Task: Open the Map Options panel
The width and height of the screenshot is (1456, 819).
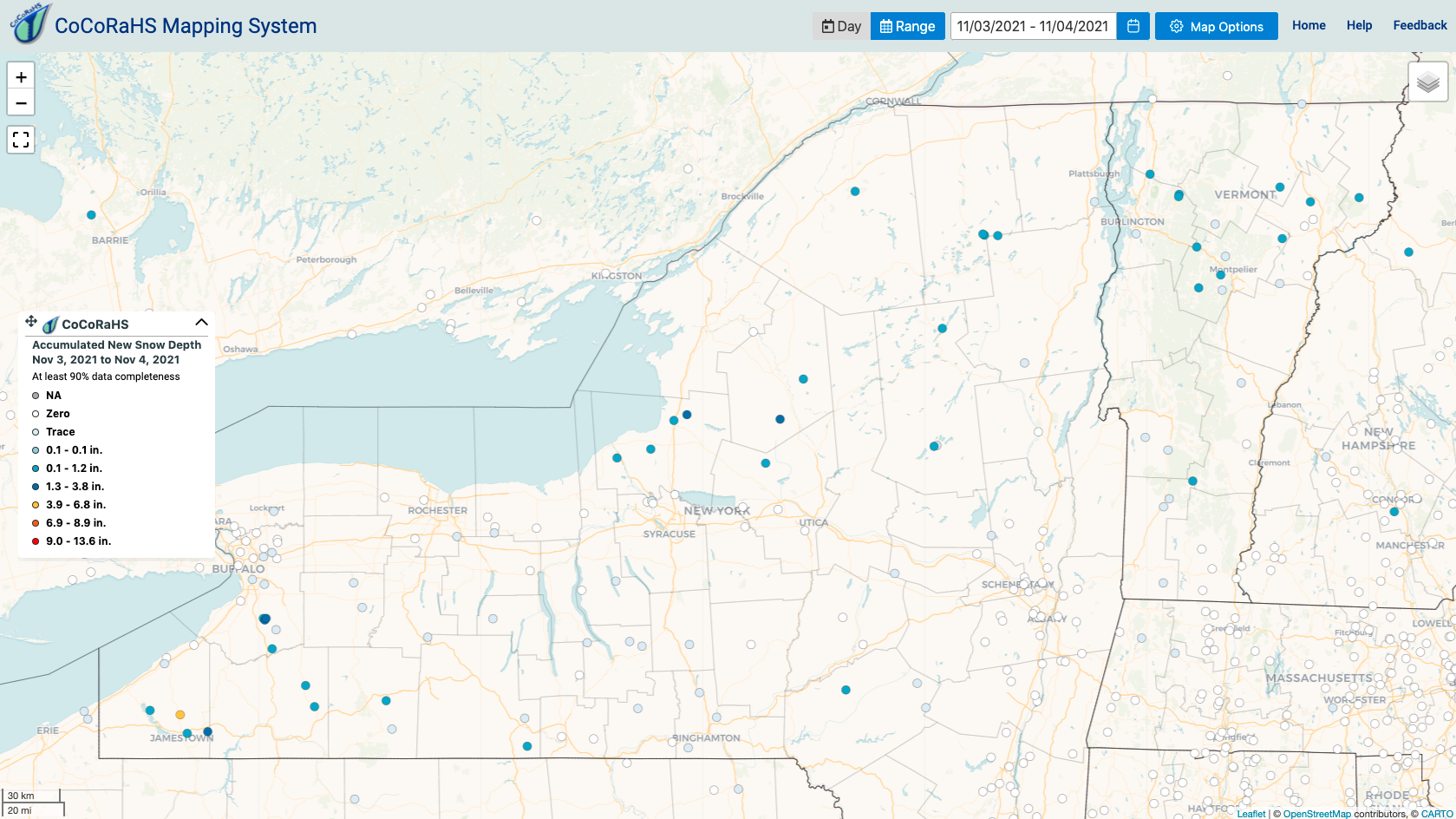Action: [1216, 26]
